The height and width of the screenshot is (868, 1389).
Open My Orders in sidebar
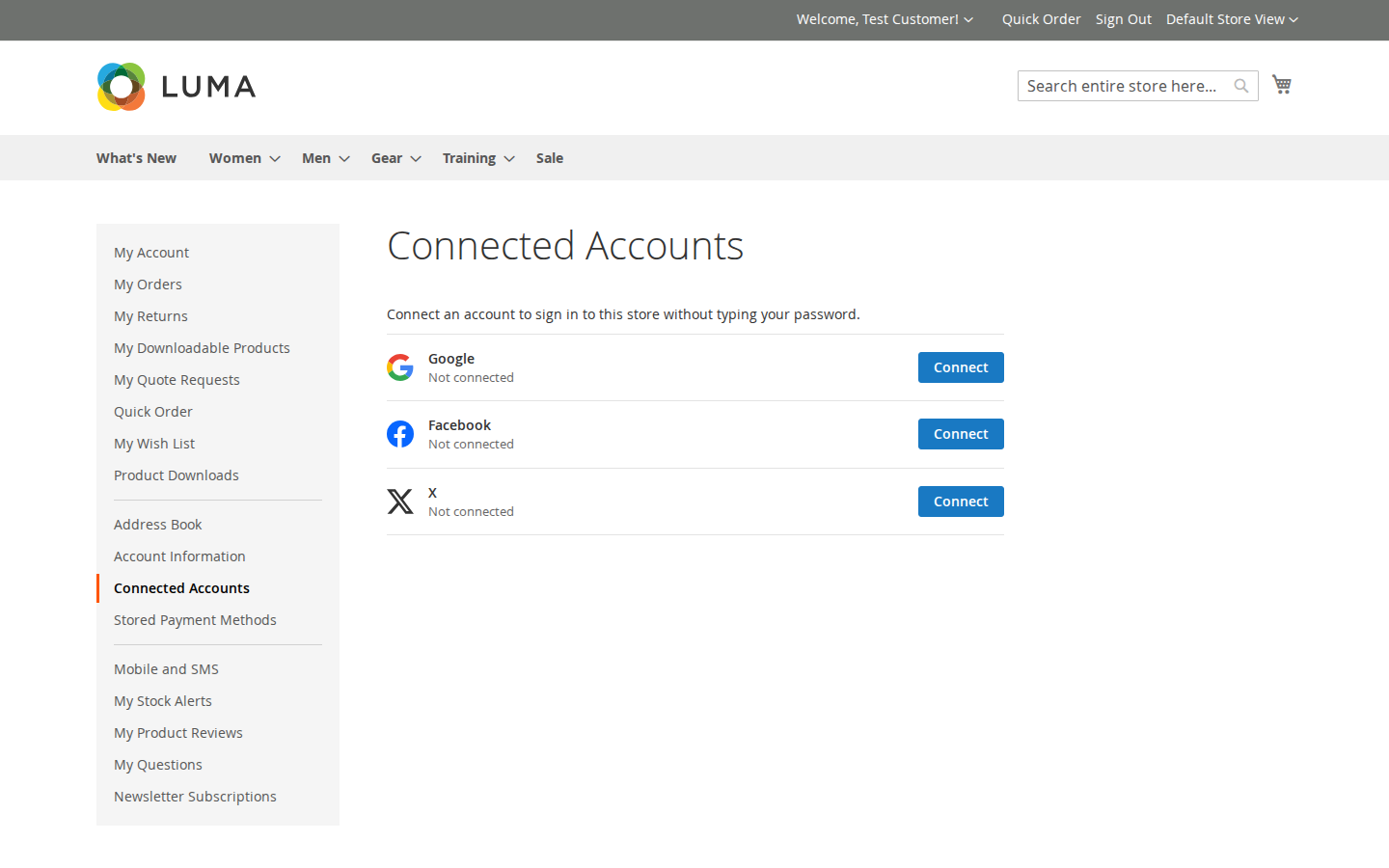pos(148,285)
